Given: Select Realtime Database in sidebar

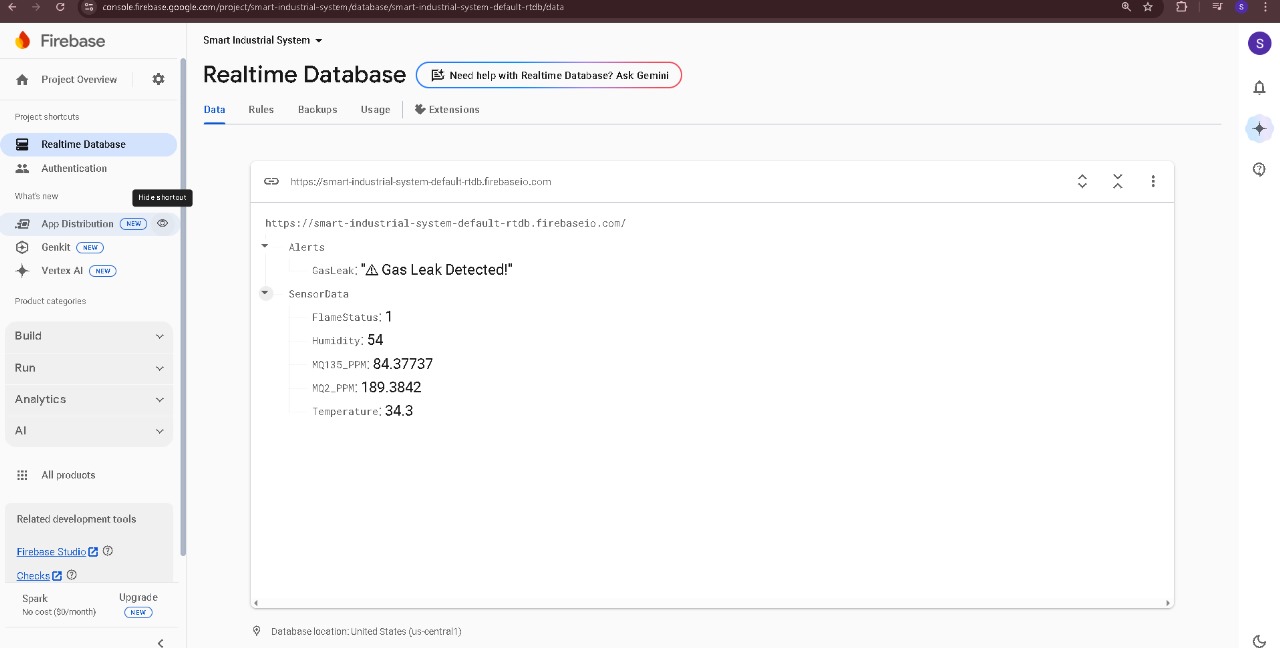Looking at the screenshot, I should (89, 144).
